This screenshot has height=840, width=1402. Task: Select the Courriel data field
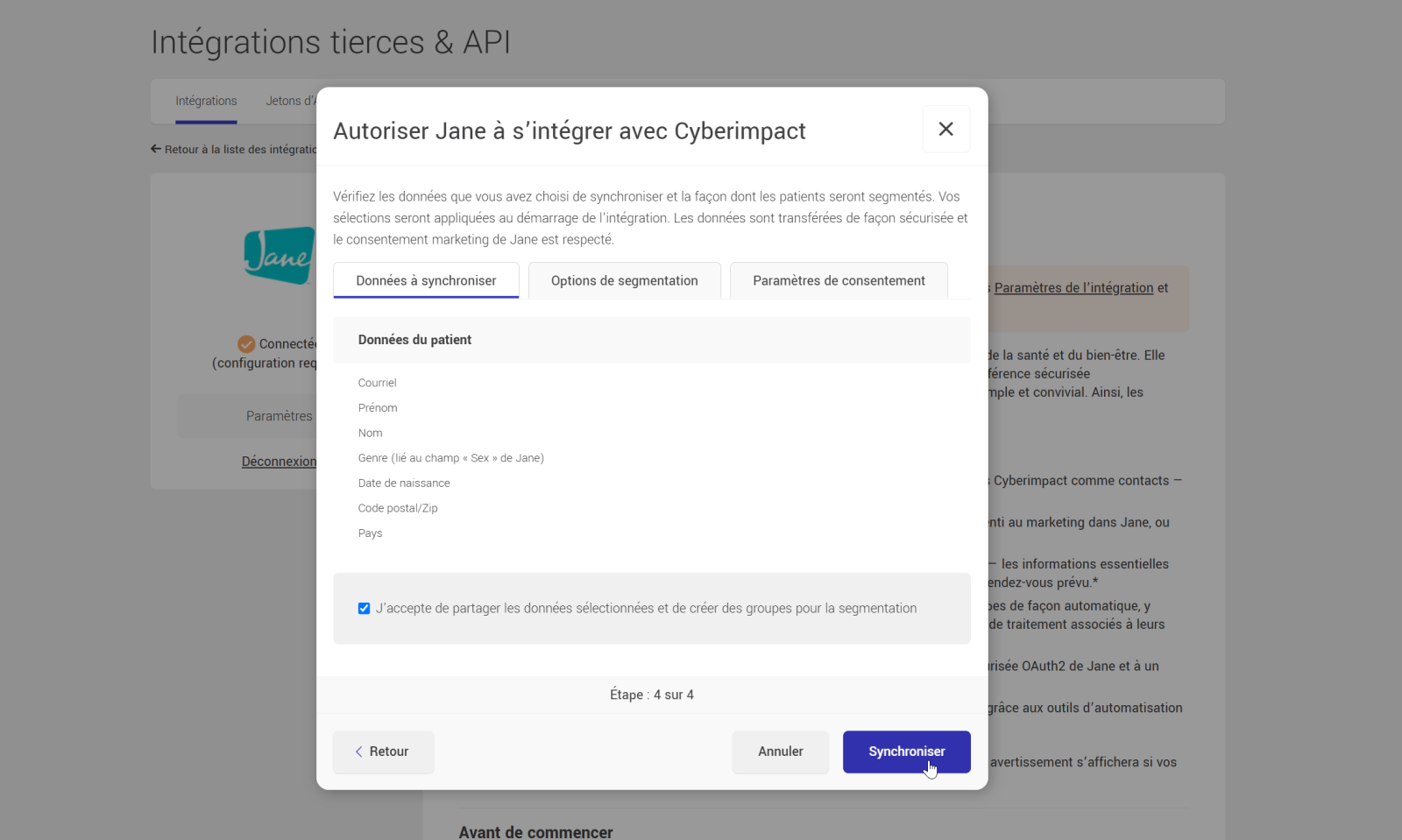click(378, 383)
